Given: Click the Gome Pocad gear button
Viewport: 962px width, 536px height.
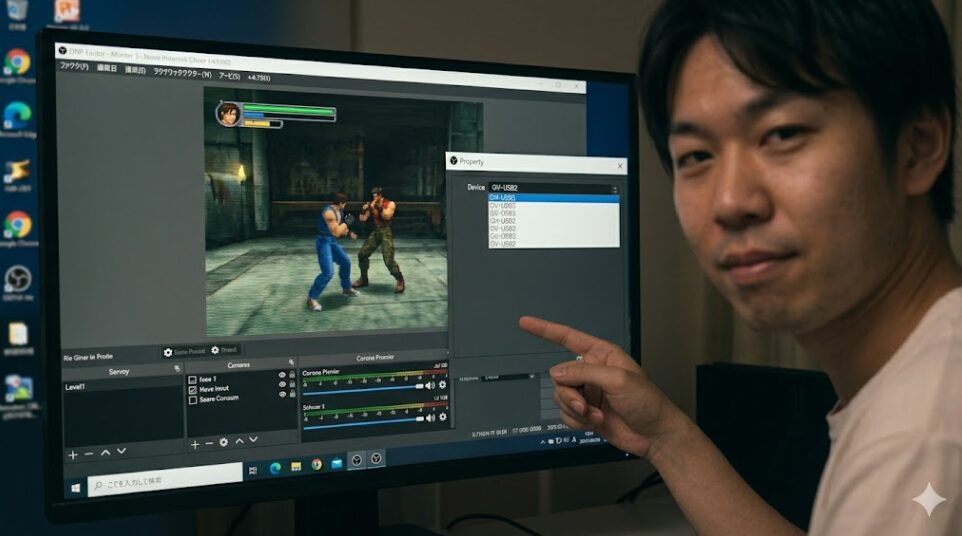Looking at the screenshot, I should pyautogui.click(x=185, y=352).
